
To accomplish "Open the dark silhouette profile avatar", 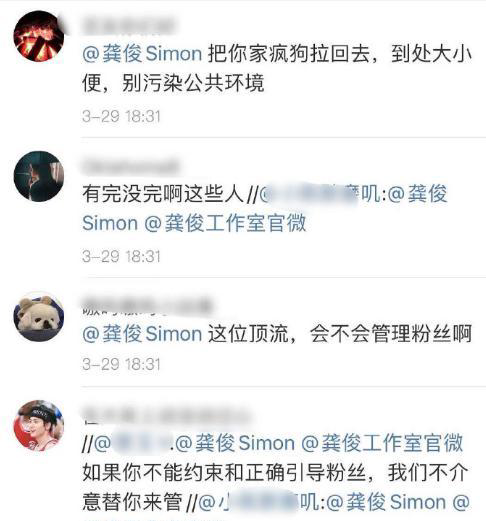I will point(39,176).
